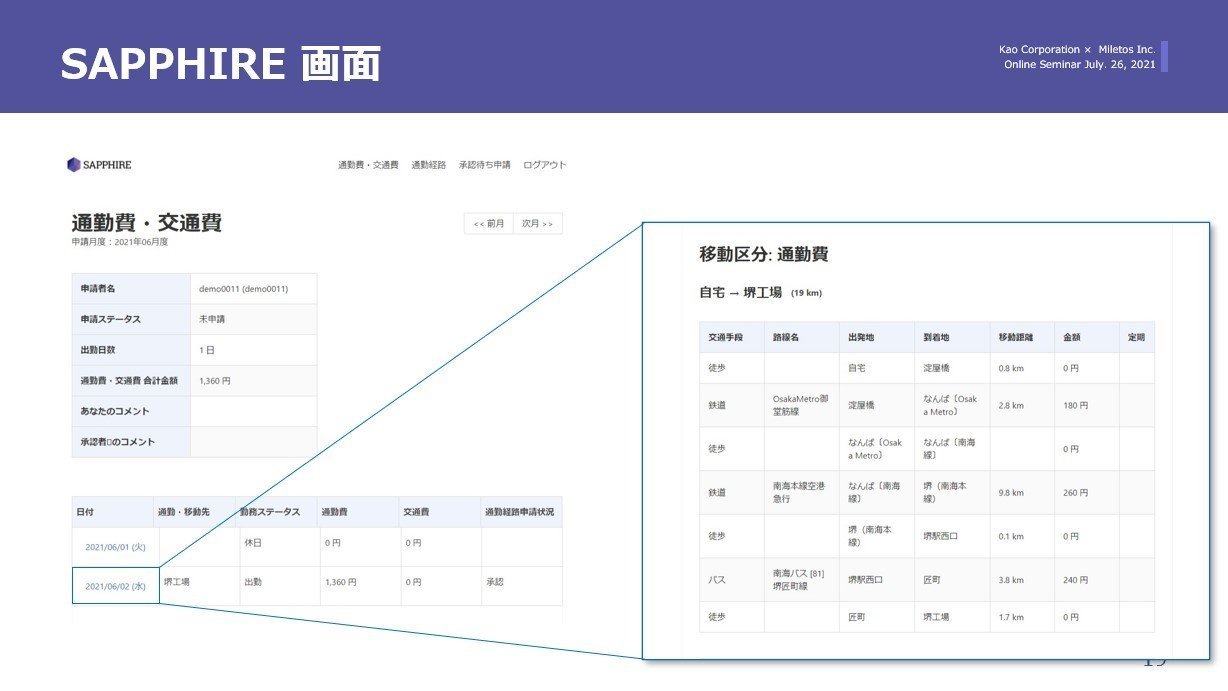Click the 申請月度：2021年06月度 text
The width and height of the screenshot is (1228, 691).
click(120, 242)
